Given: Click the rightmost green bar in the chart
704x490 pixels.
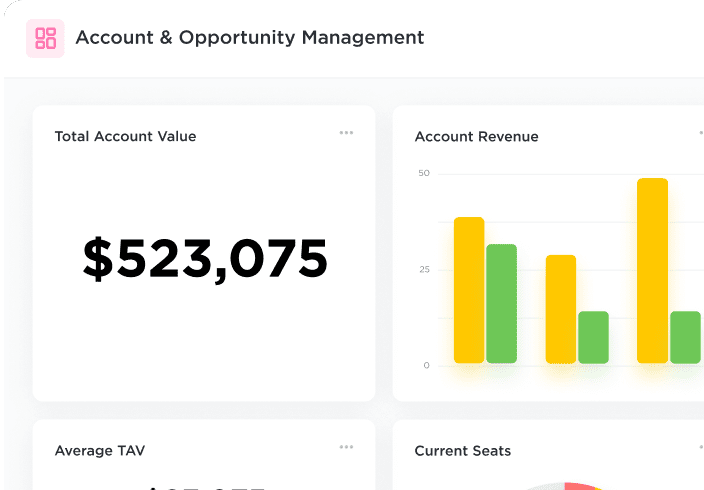Looking at the screenshot, I should click(x=685, y=337).
